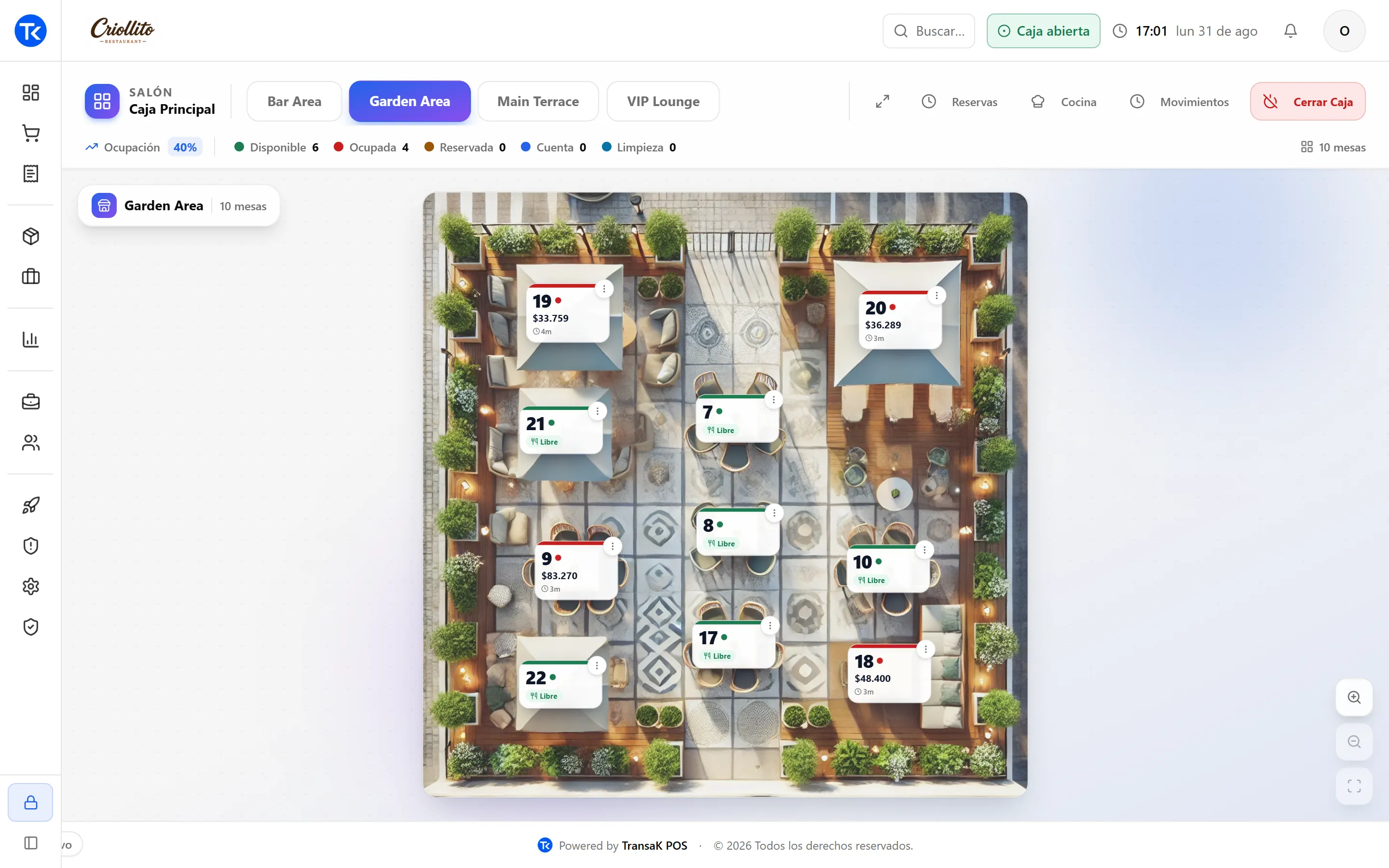Open the rocket sidebar icon
Screen dimensions: 1389x868
click(30, 505)
